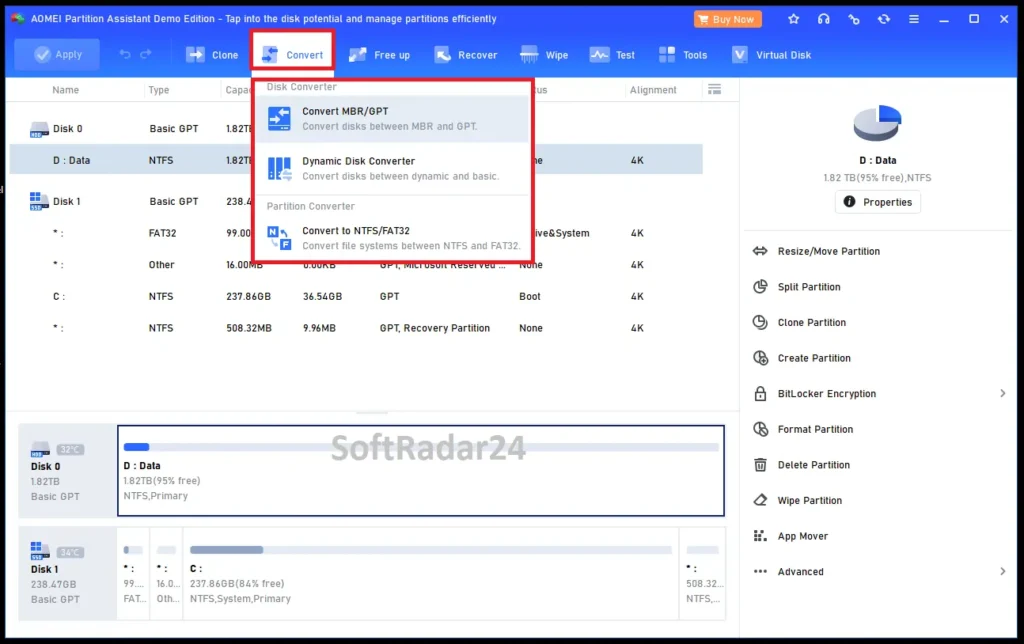
Task: Expand BitLocker Encryption submenu arrow
Action: (x=1002, y=393)
